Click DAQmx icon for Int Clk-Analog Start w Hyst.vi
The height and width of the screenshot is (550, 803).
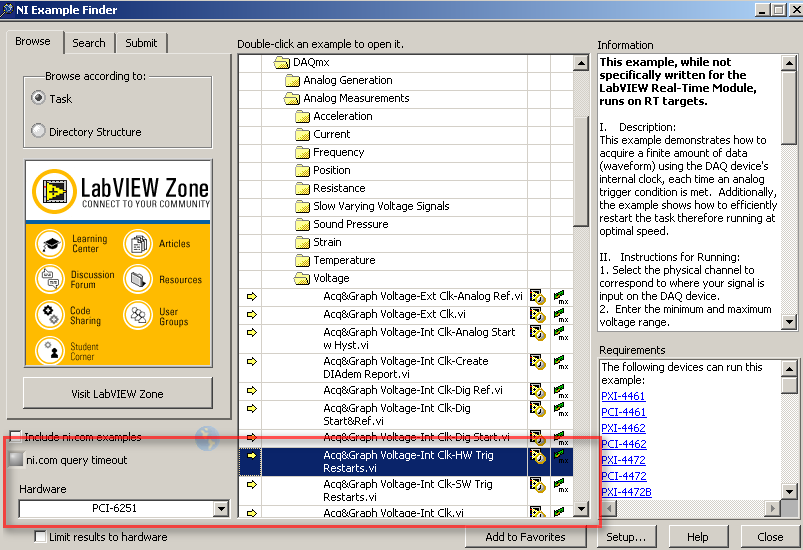[561, 333]
